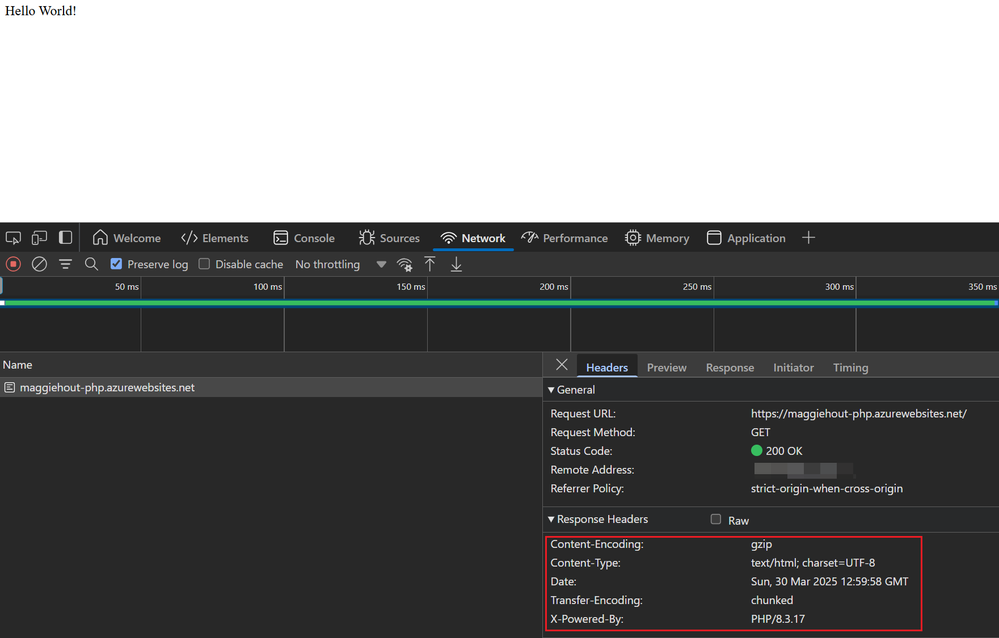Image resolution: width=999 pixels, height=638 pixels.
Task: Click the Hello World! page text
Action: tap(41, 11)
